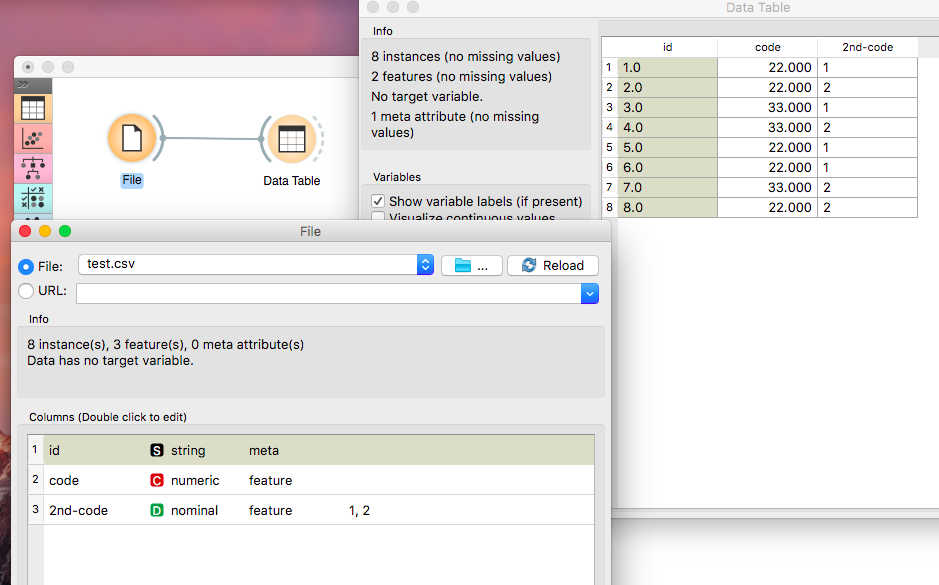
Task: Expand the URL history dropdown
Action: [x=590, y=294]
